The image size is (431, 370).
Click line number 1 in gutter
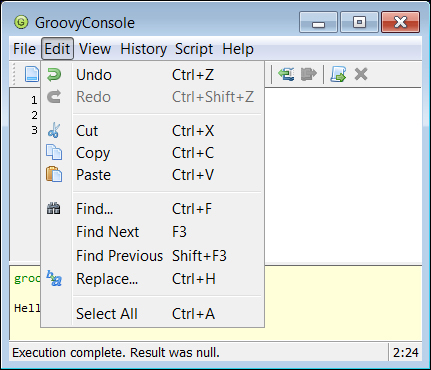tap(34, 100)
